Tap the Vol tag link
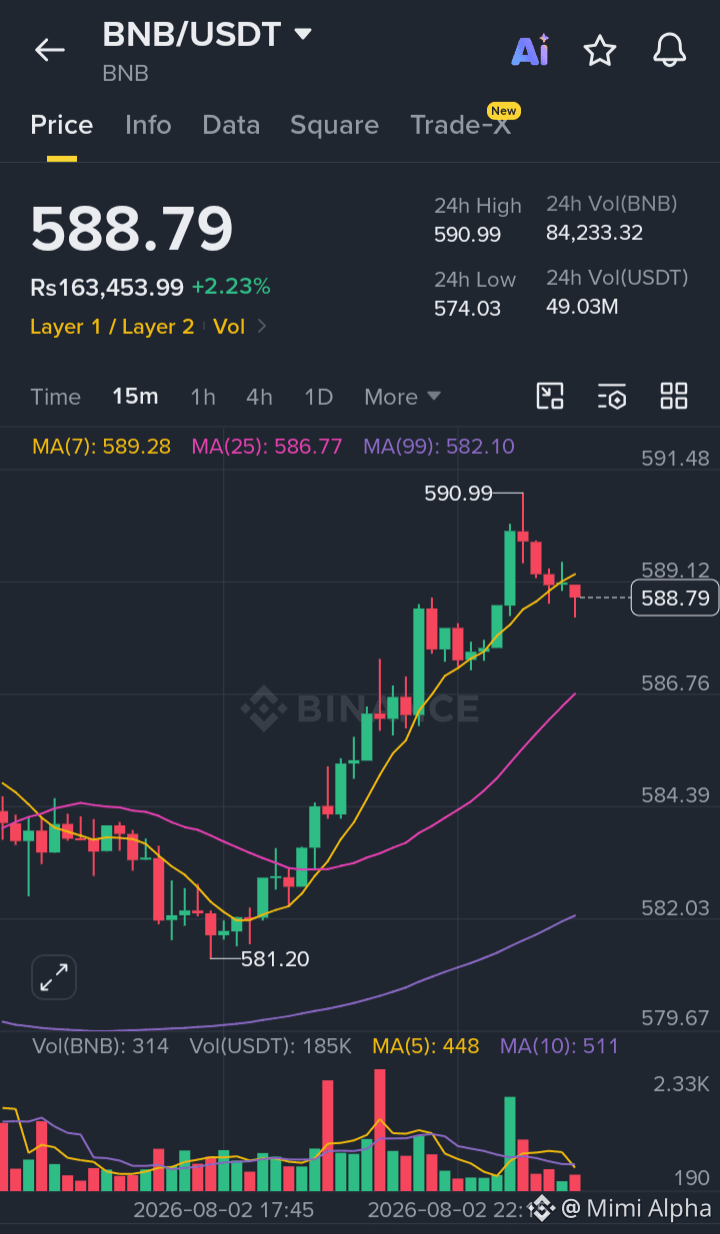720x1234 pixels. [x=229, y=326]
